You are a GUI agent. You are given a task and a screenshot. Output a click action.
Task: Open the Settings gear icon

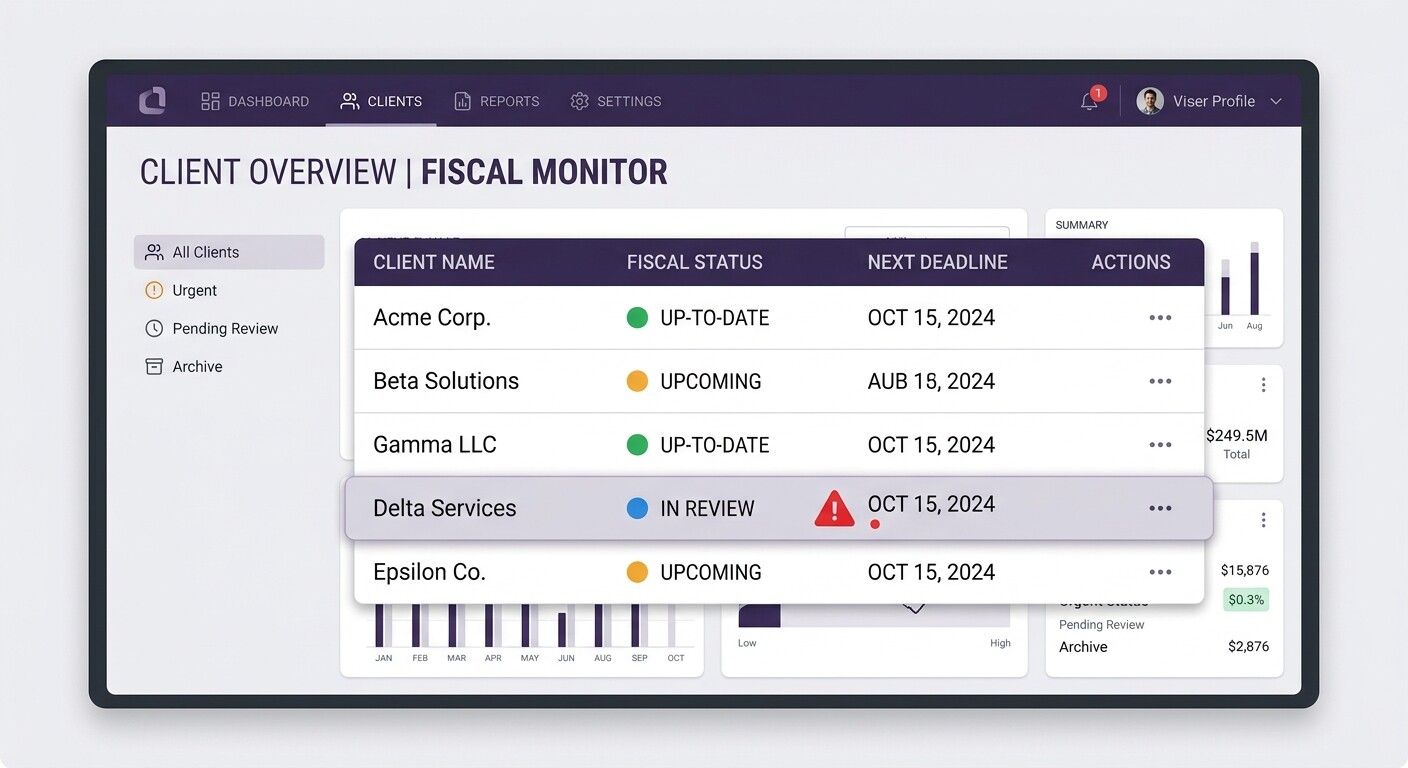tap(579, 101)
